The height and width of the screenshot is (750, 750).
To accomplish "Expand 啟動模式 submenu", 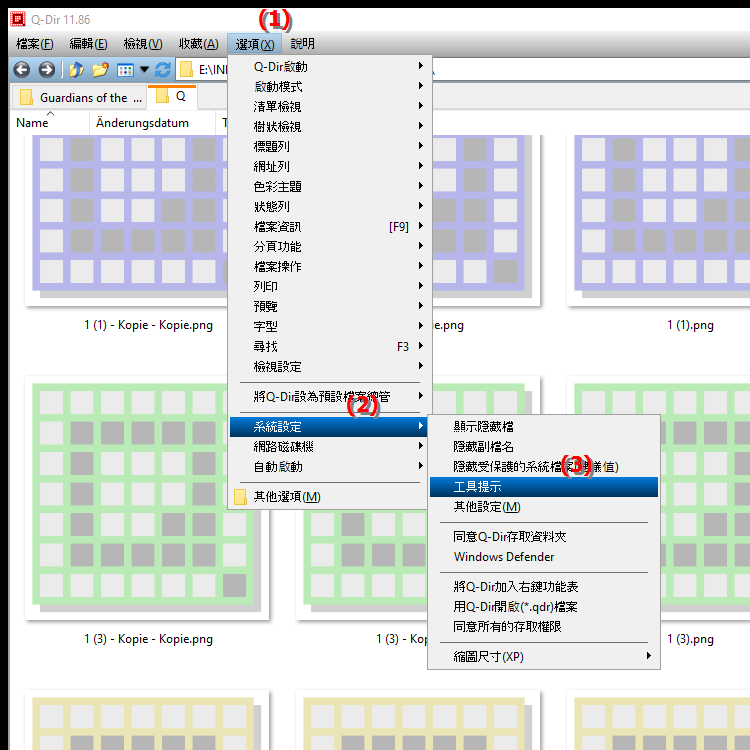I will pyautogui.click(x=330, y=87).
